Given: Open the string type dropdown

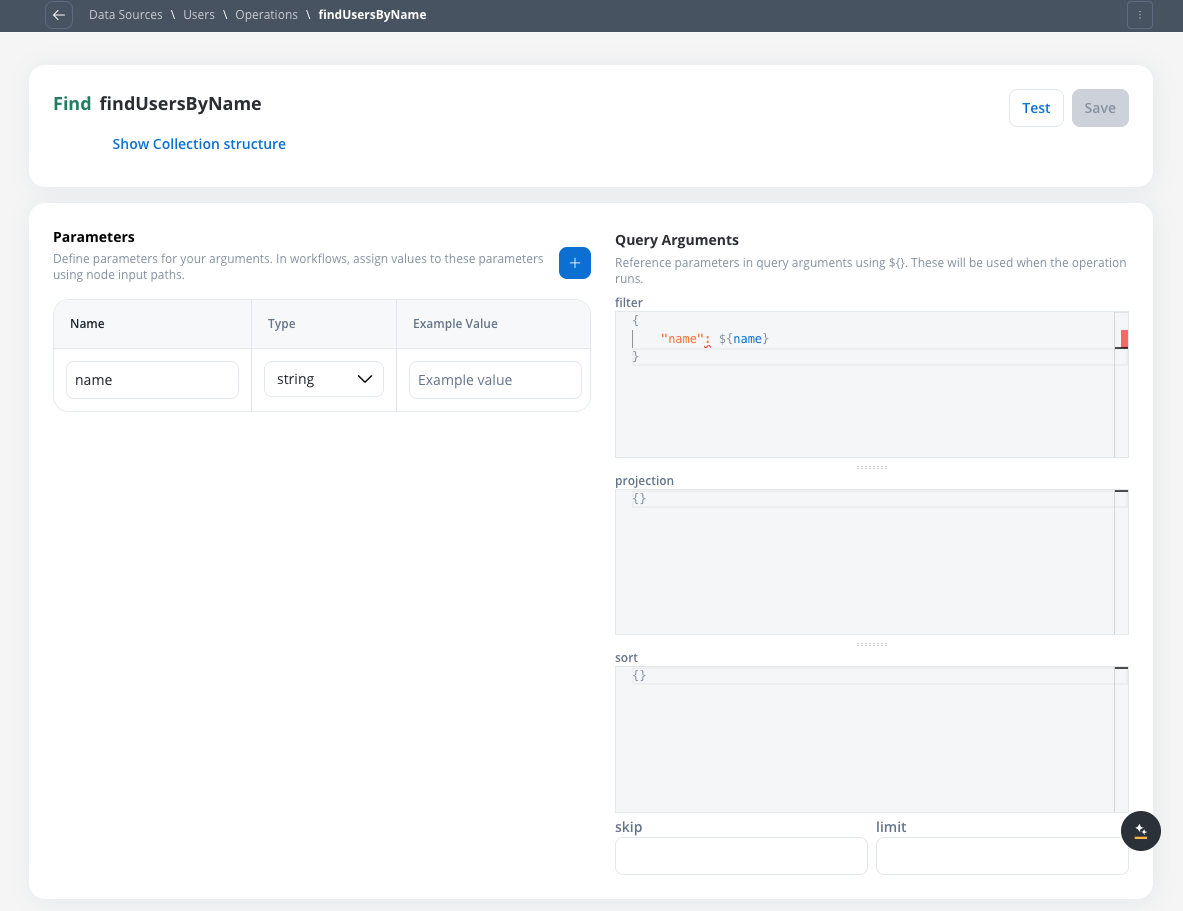Looking at the screenshot, I should (x=323, y=380).
